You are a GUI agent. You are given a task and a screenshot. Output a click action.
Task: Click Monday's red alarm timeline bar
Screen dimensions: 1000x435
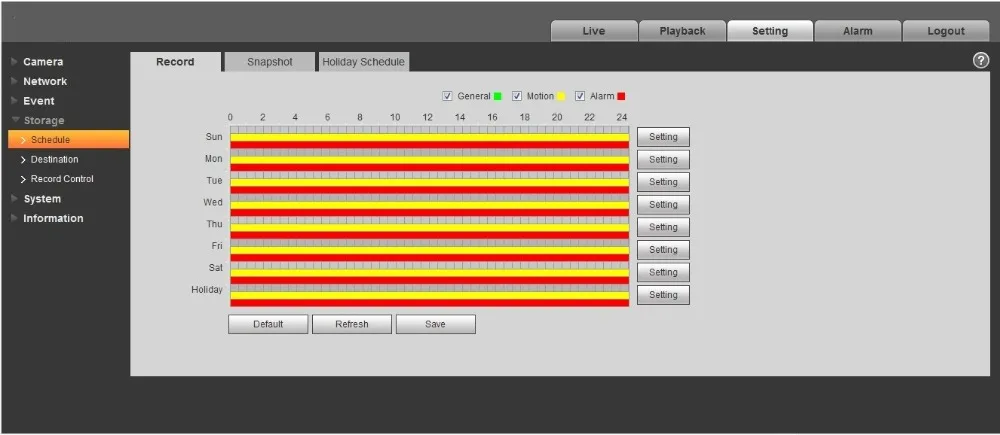[x=429, y=168]
